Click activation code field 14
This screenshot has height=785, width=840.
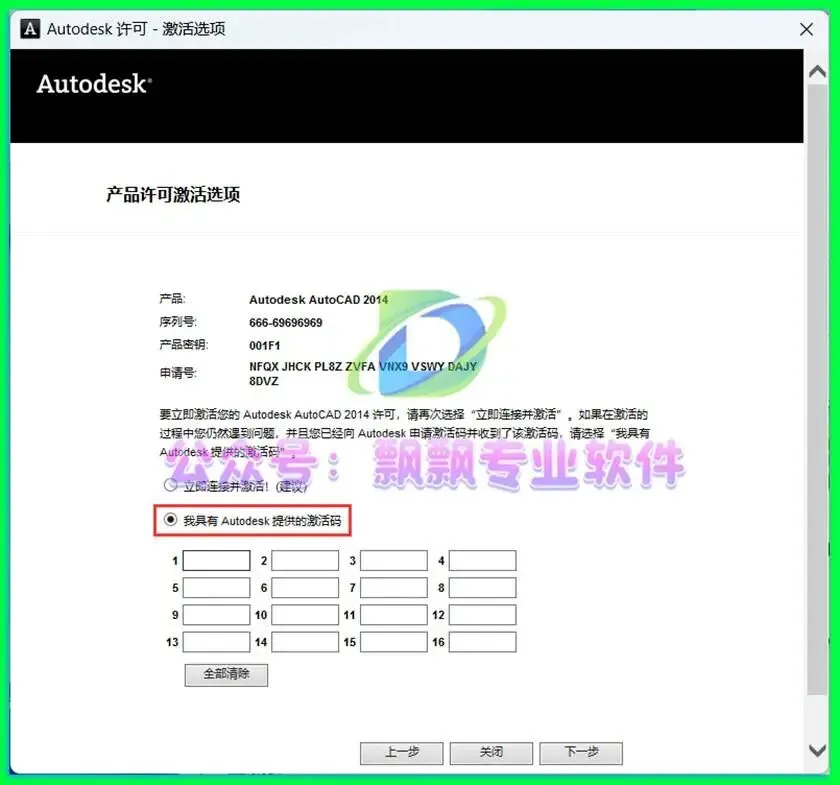click(x=305, y=642)
